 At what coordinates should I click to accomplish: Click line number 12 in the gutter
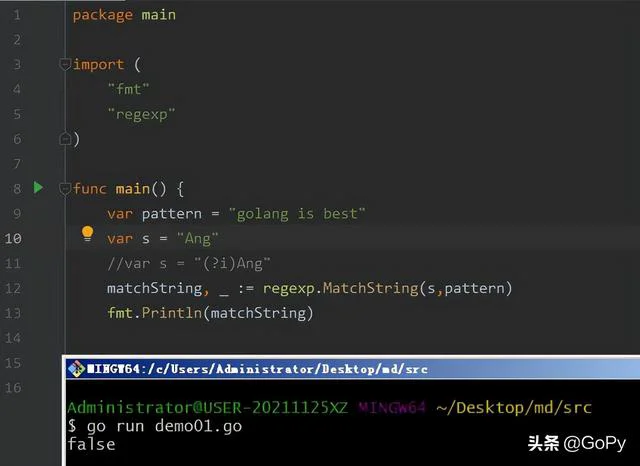(x=14, y=288)
